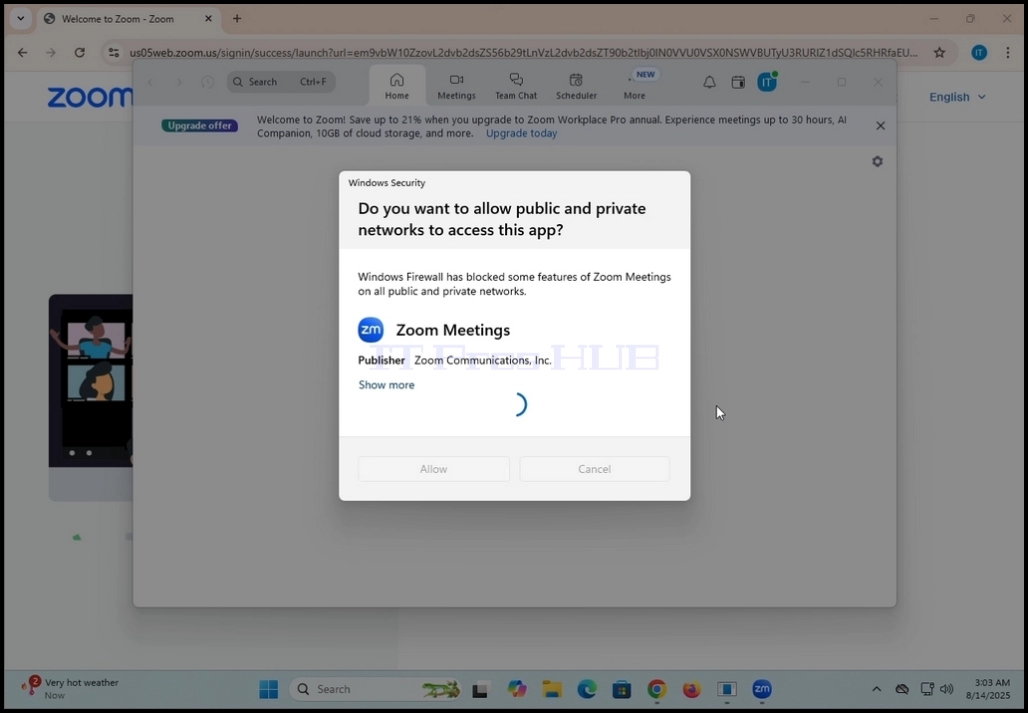Open Zoom app history clock icon
This screenshot has height=713, width=1028.
(207, 82)
